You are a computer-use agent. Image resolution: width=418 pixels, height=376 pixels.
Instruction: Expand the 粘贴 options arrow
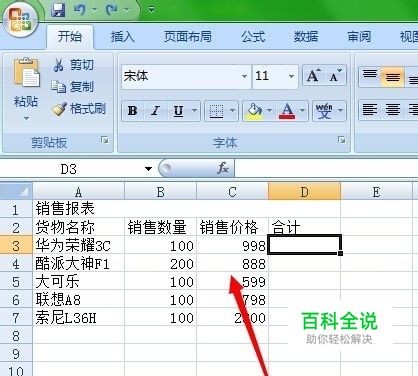coord(26,118)
